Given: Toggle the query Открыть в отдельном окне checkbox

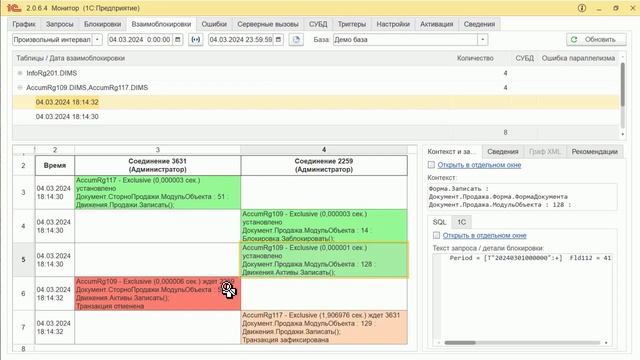Looking at the screenshot, I should (436, 236).
